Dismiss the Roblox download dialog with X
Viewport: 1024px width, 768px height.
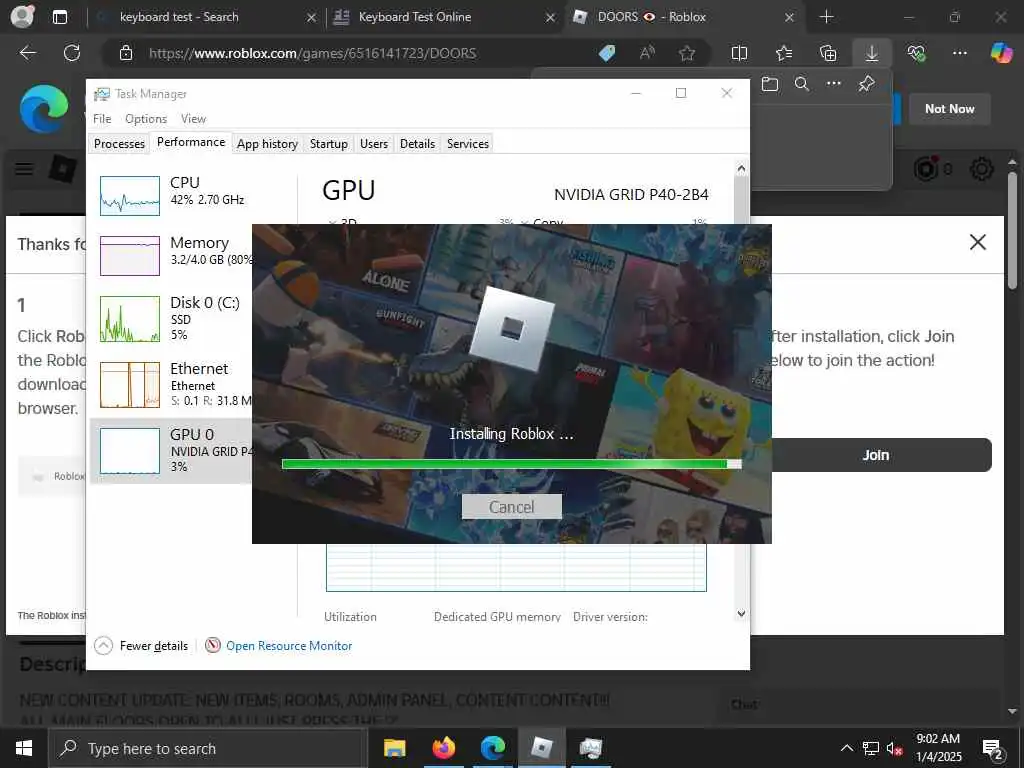pyautogui.click(x=978, y=242)
